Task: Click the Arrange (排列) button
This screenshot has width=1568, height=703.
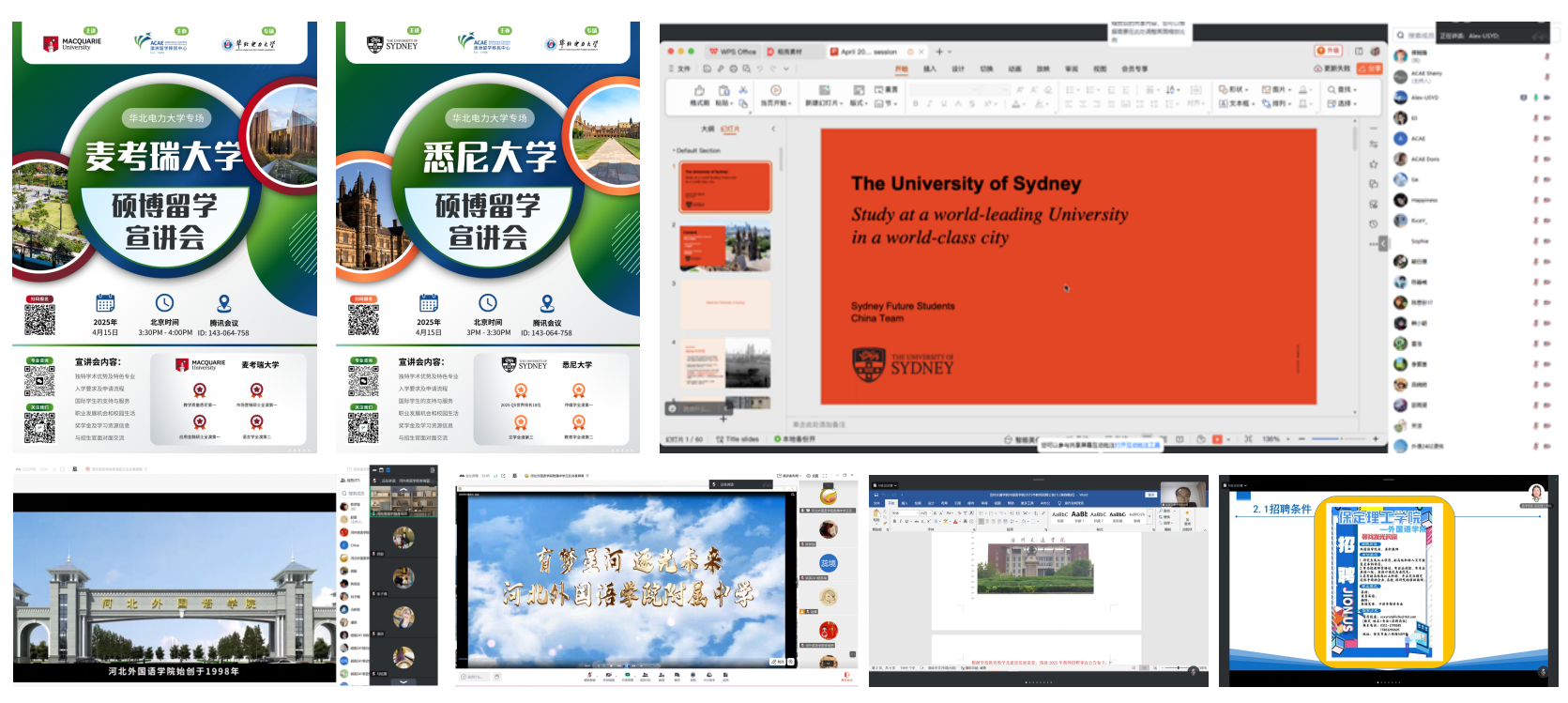Action: click(1276, 103)
